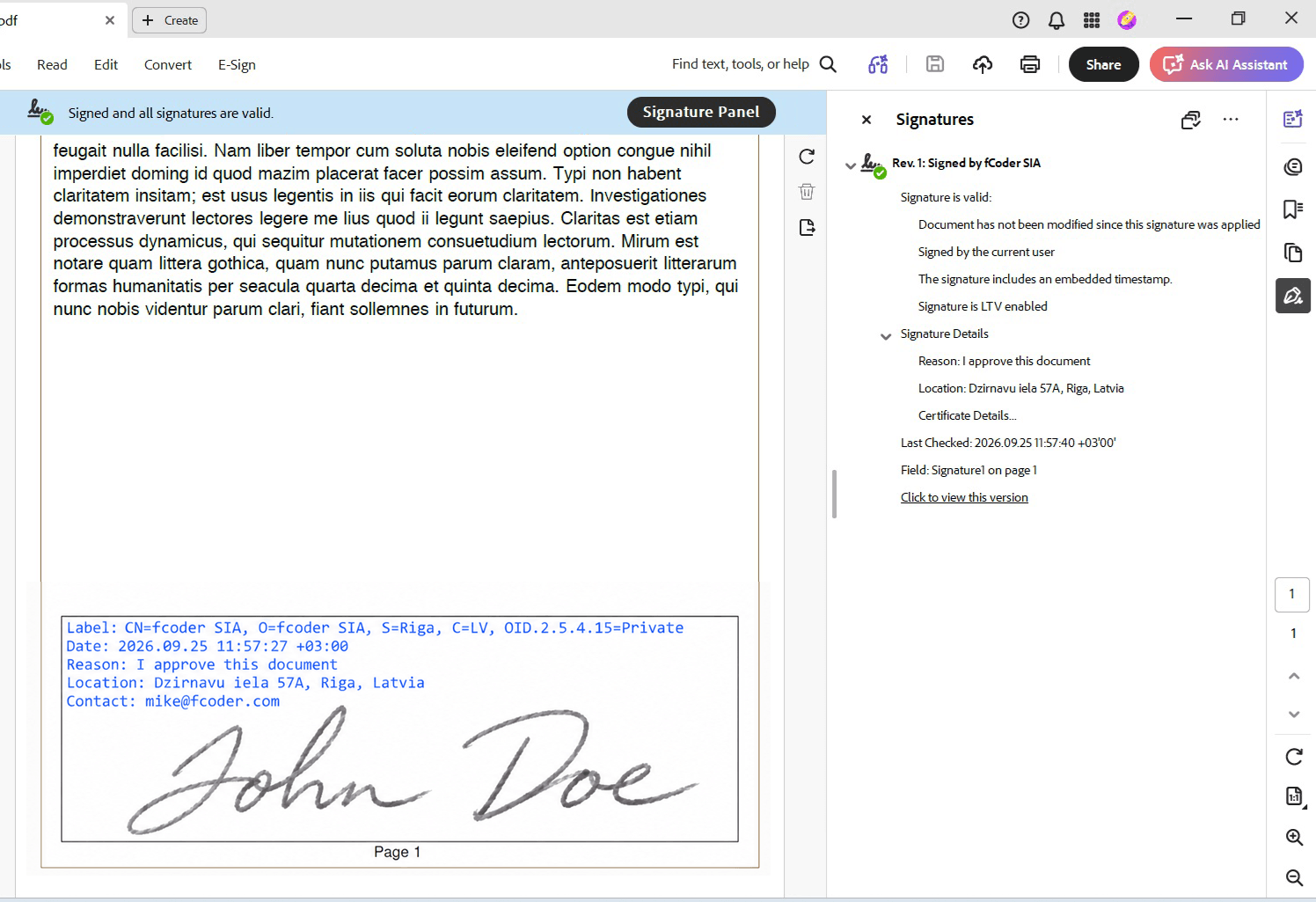Open the user profile avatar

coord(1127,20)
